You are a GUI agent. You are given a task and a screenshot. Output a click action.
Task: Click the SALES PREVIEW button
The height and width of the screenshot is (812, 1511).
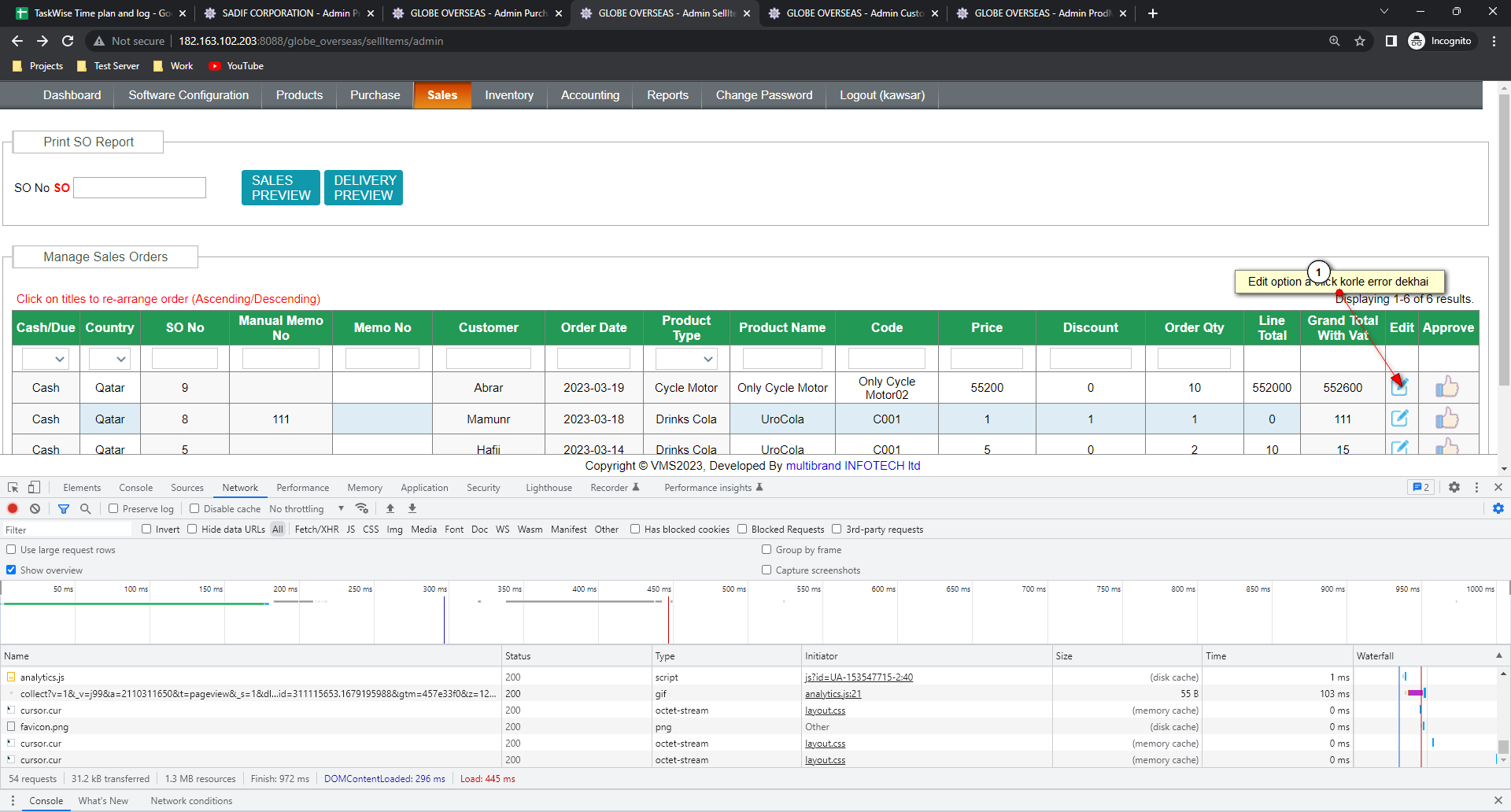click(281, 187)
